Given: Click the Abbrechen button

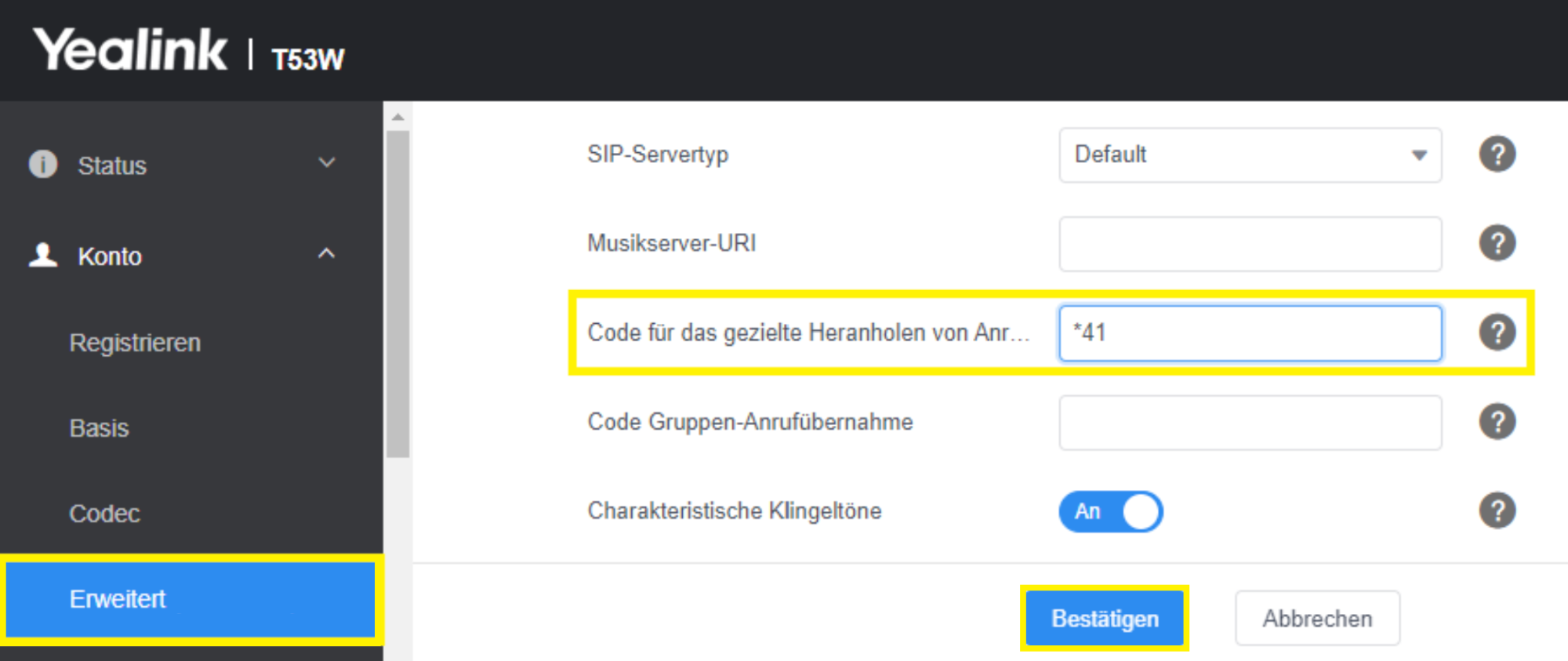Looking at the screenshot, I should (x=1317, y=619).
